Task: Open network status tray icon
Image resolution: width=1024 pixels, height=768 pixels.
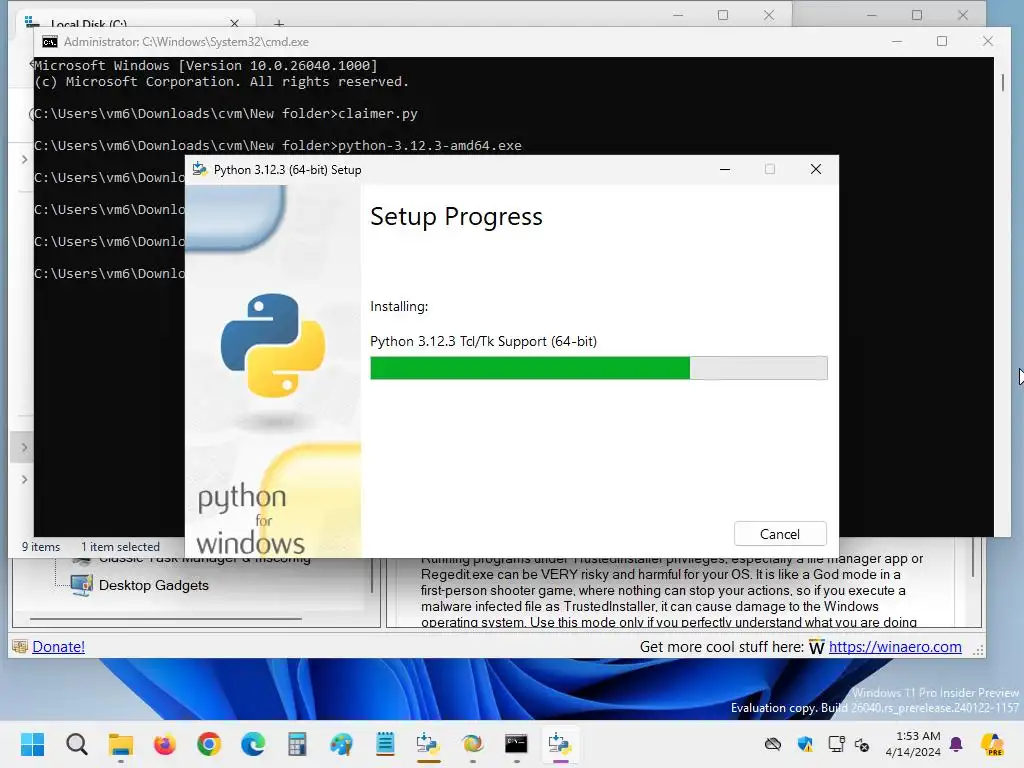Action: pos(837,744)
